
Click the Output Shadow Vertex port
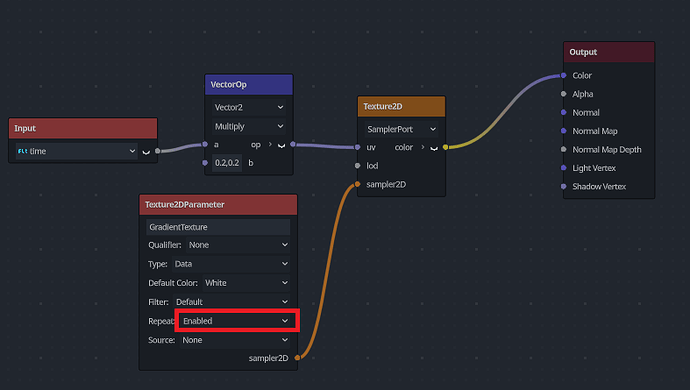(563, 186)
